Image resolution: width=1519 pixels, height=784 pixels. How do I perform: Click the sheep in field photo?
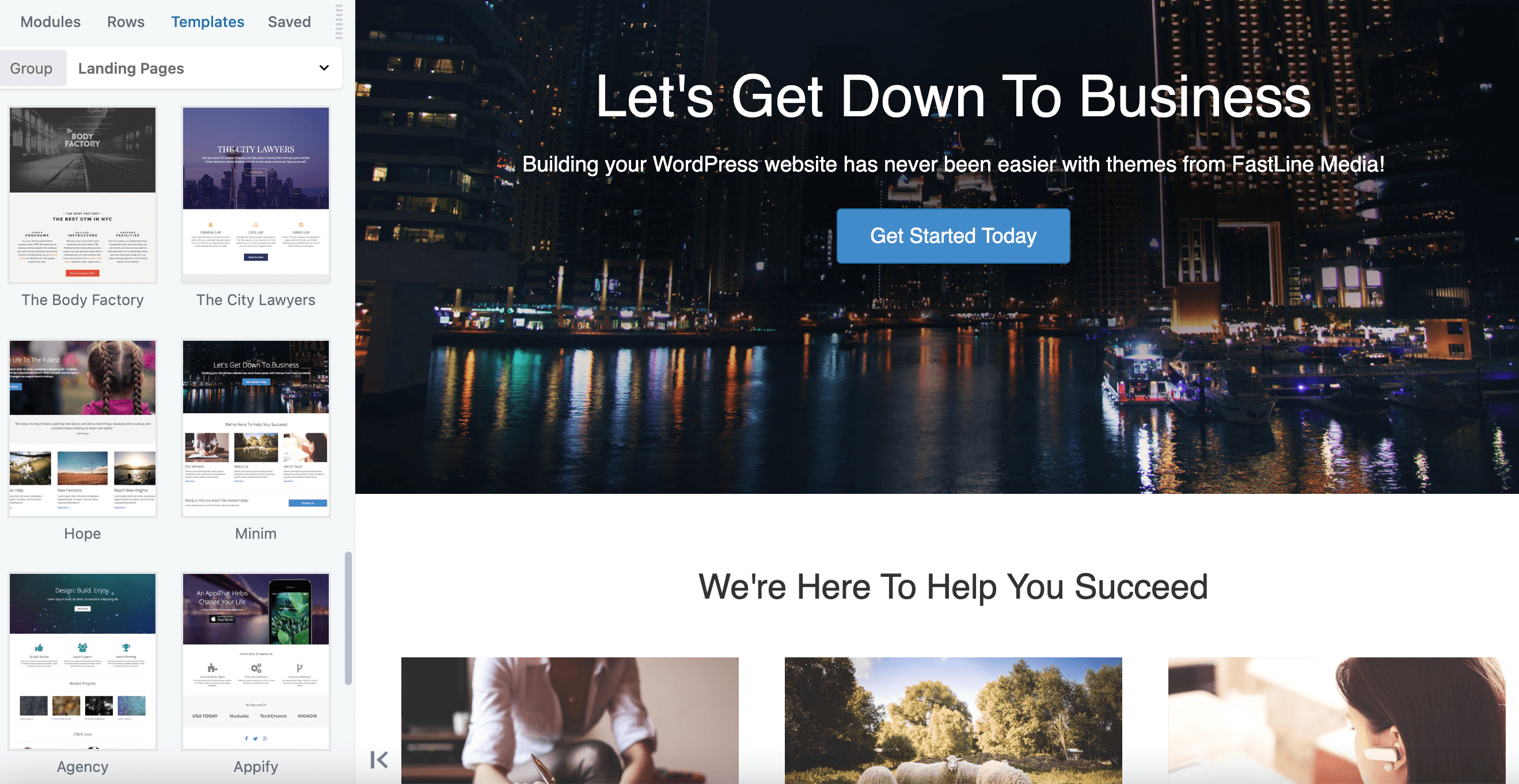tap(953, 720)
